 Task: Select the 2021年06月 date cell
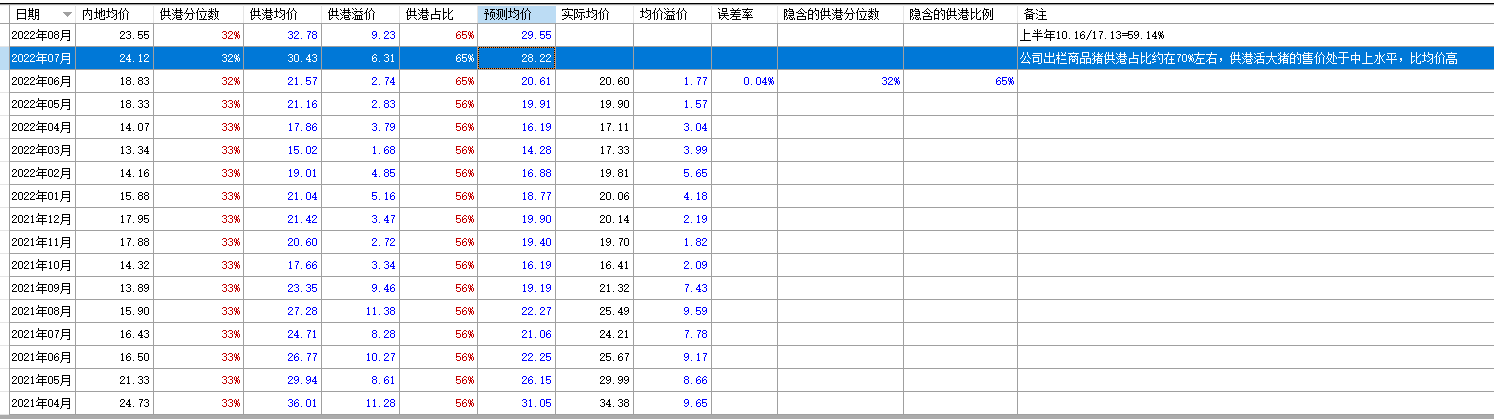point(43,357)
